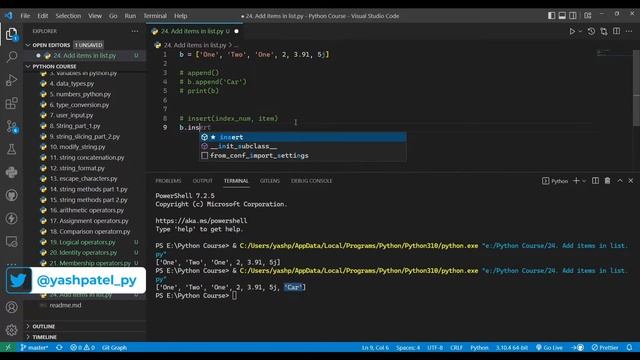
Task: Open the GitHub view icon
Action: coord(11,195)
